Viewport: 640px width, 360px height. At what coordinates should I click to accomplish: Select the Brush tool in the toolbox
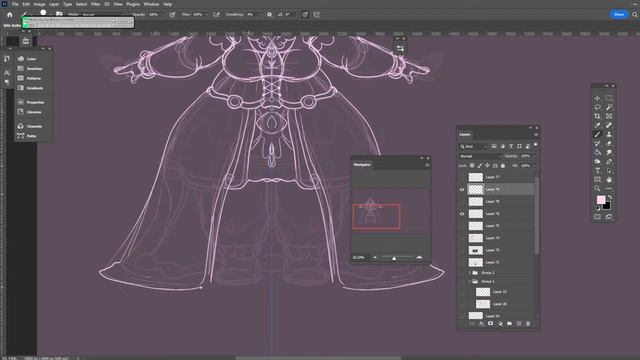pyautogui.click(x=597, y=134)
